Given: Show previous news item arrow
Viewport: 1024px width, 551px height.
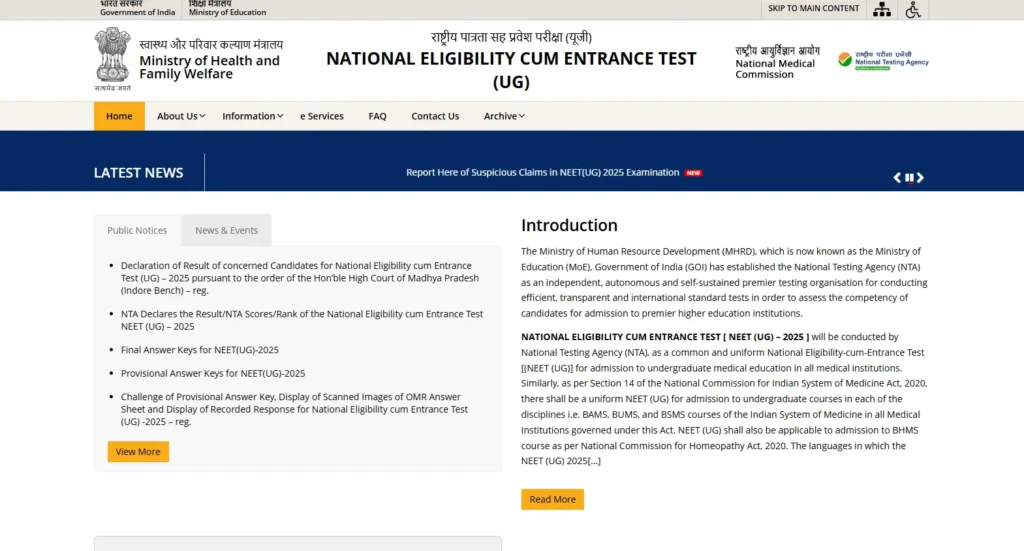Looking at the screenshot, I should click(x=897, y=178).
